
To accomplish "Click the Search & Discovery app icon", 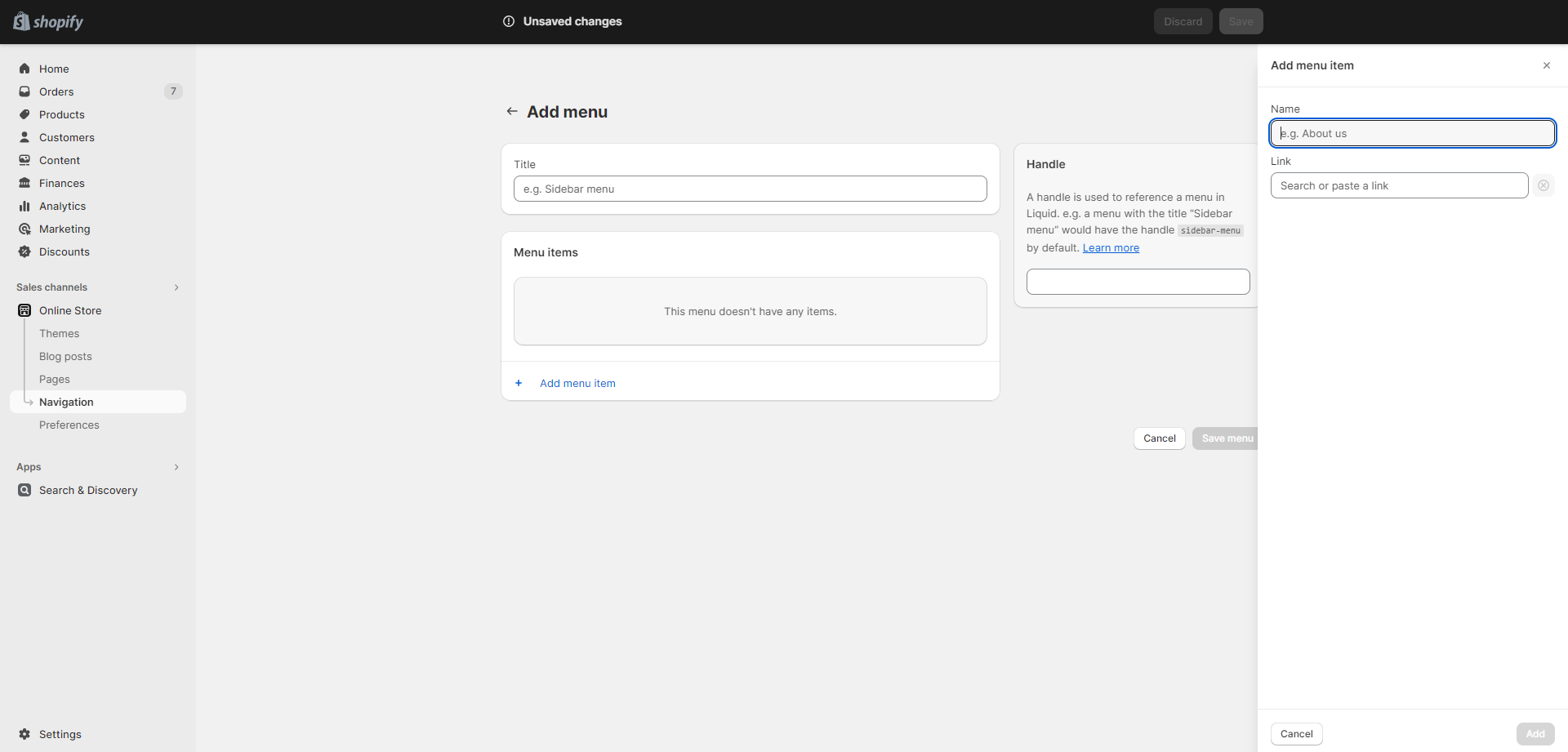I will click(24, 490).
